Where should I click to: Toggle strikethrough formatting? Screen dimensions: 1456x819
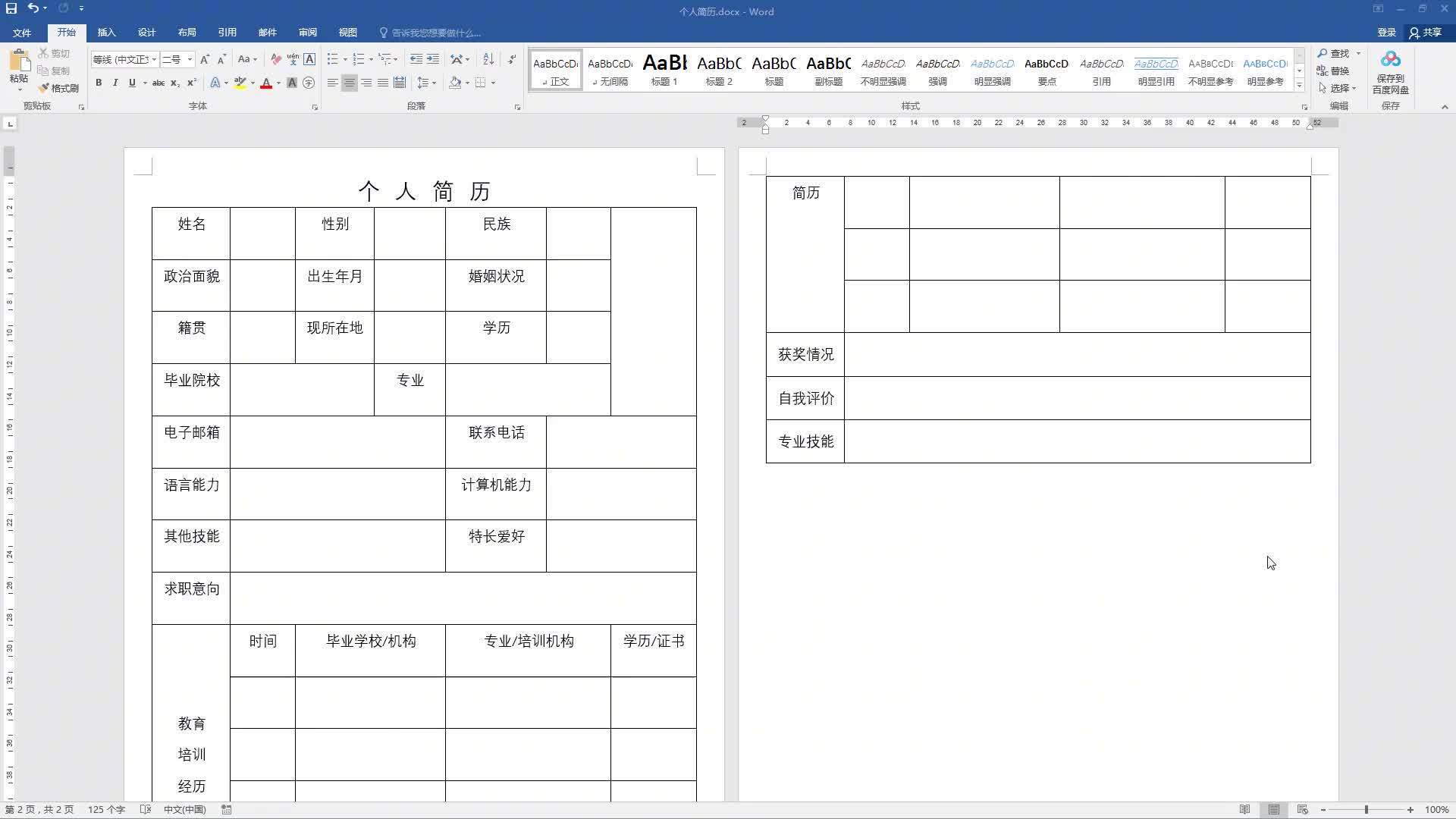click(158, 83)
